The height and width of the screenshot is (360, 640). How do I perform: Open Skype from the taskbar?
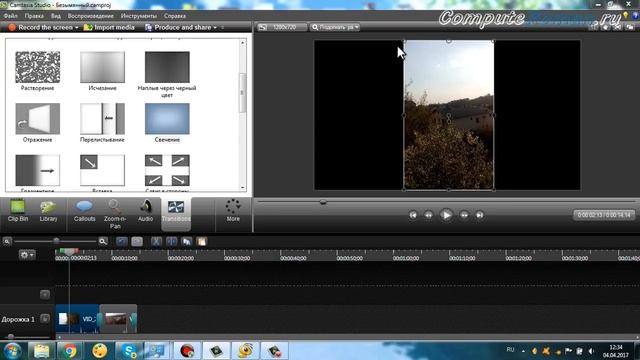tap(129, 351)
